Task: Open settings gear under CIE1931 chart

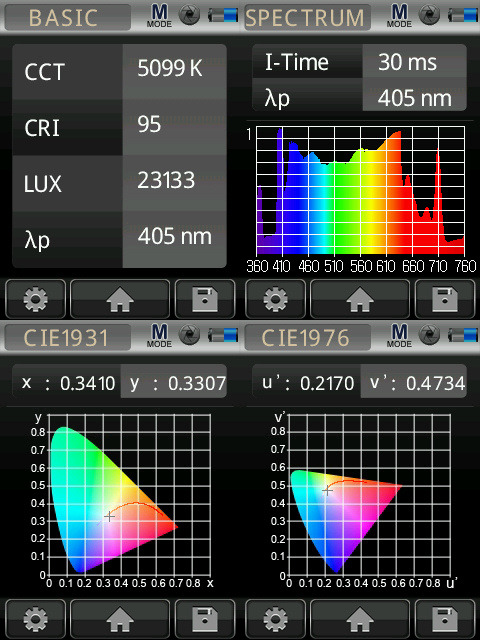Action: (x=36, y=619)
